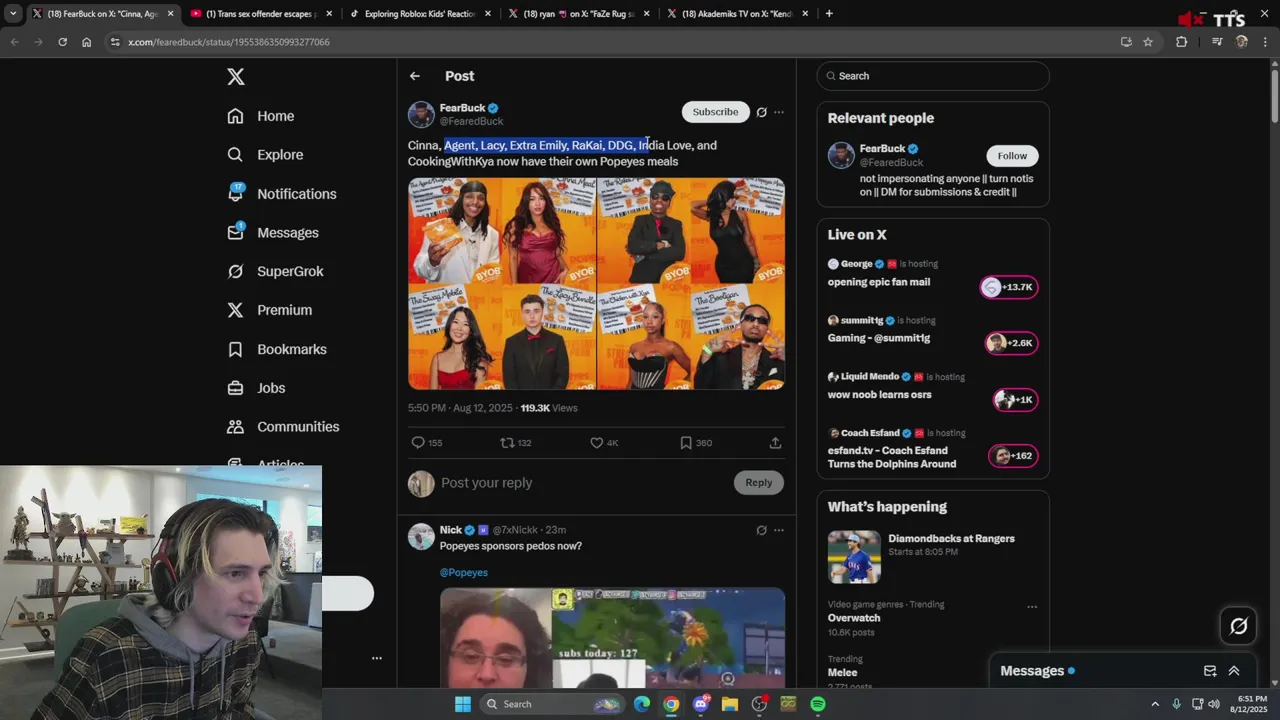The width and height of the screenshot is (1280, 720).
Task: Click the floating Grok button
Action: pyautogui.click(x=1239, y=626)
